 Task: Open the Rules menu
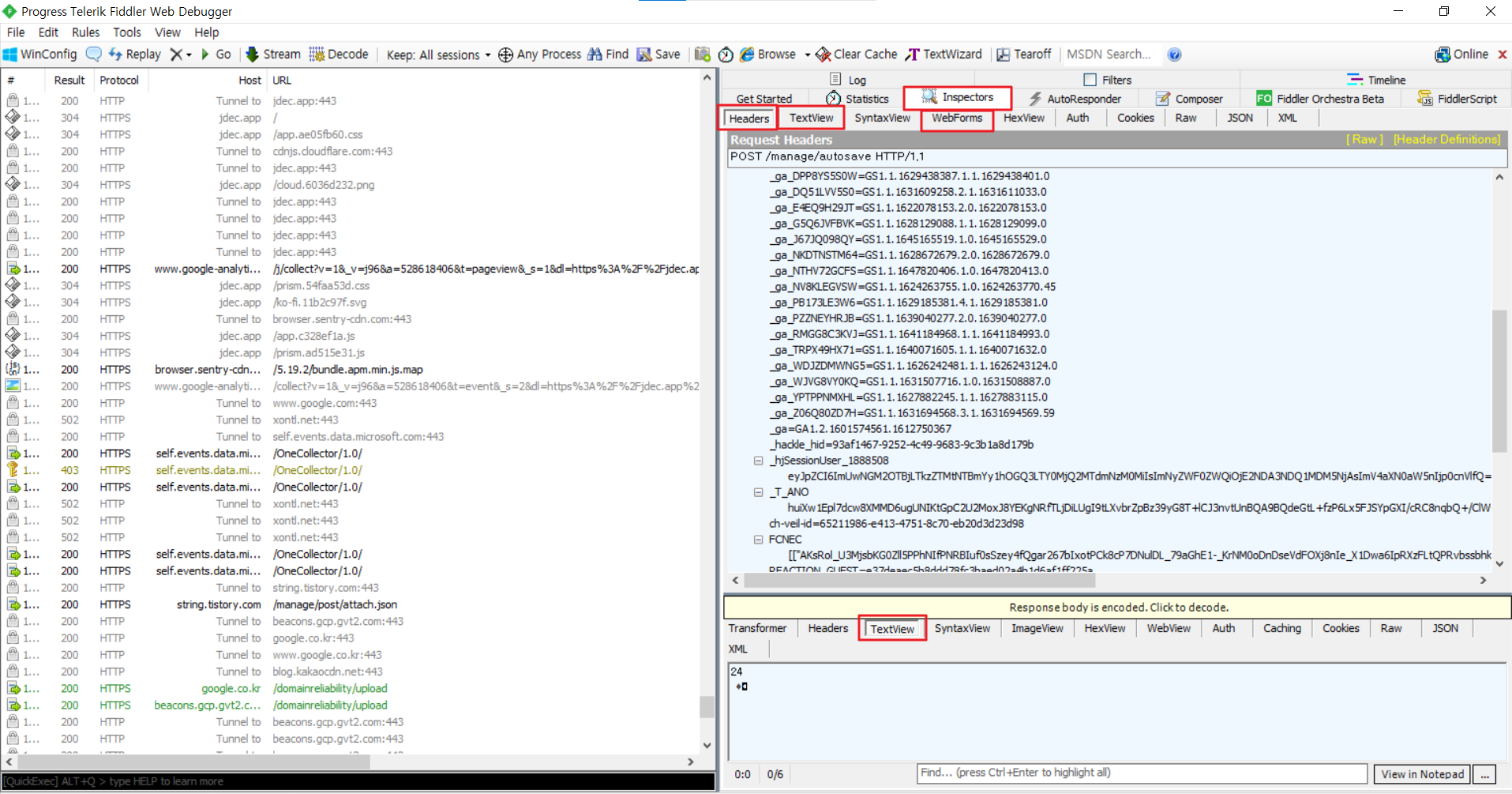click(85, 32)
